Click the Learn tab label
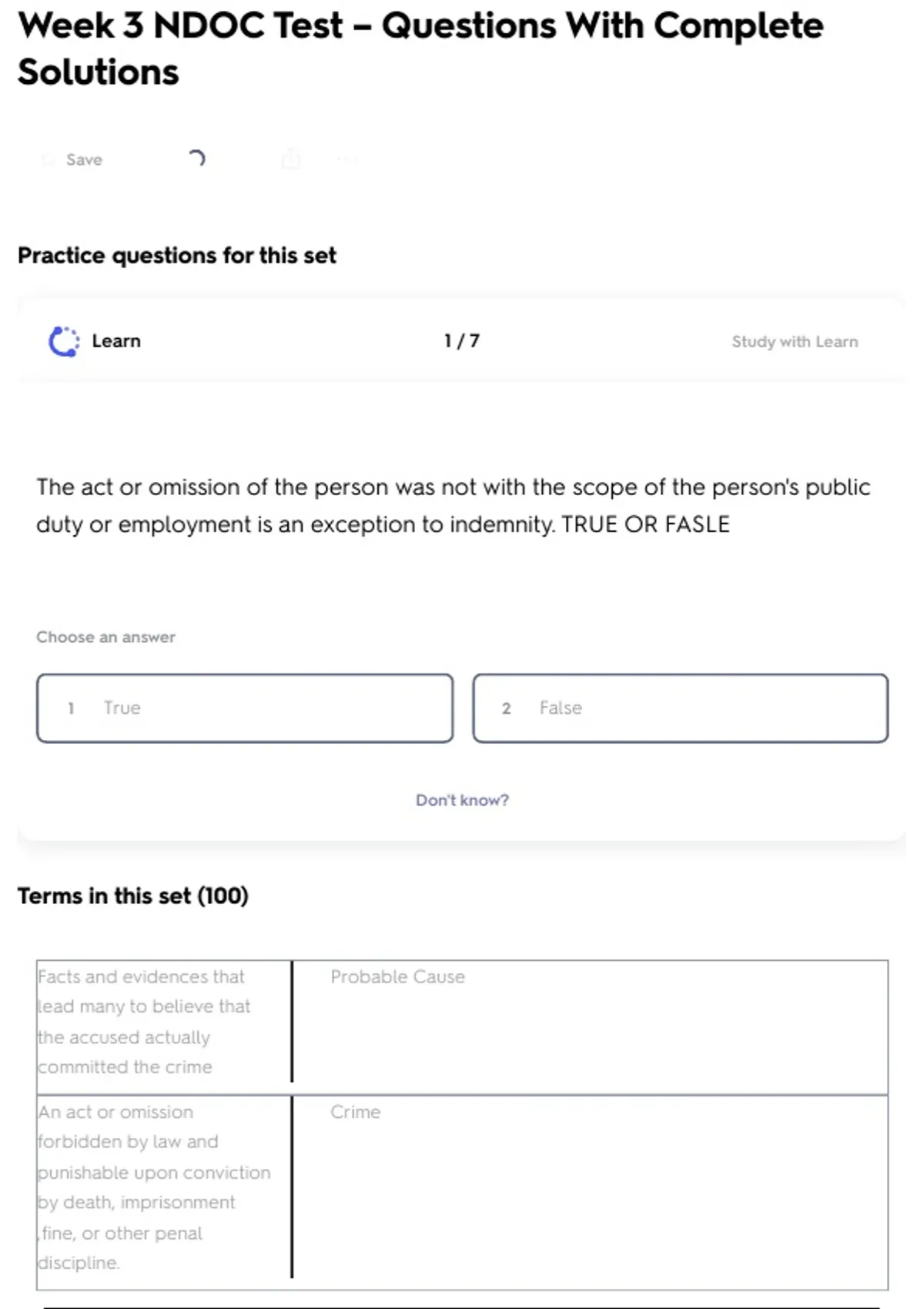The height and width of the screenshot is (1309, 924). pyautogui.click(x=116, y=341)
